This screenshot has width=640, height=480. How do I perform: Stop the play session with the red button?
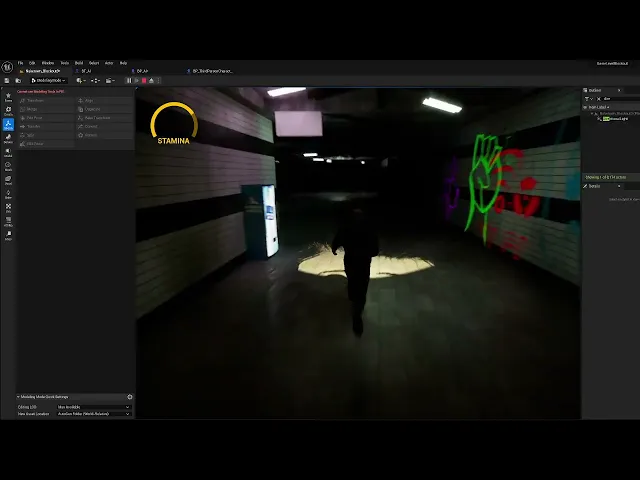144,81
